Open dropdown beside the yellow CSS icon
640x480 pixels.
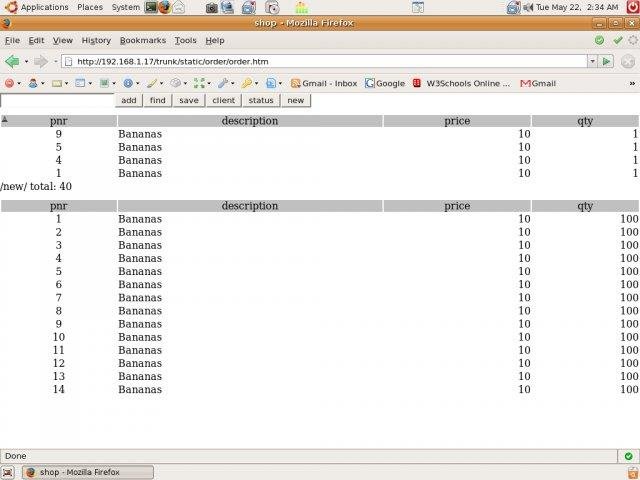[66, 83]
